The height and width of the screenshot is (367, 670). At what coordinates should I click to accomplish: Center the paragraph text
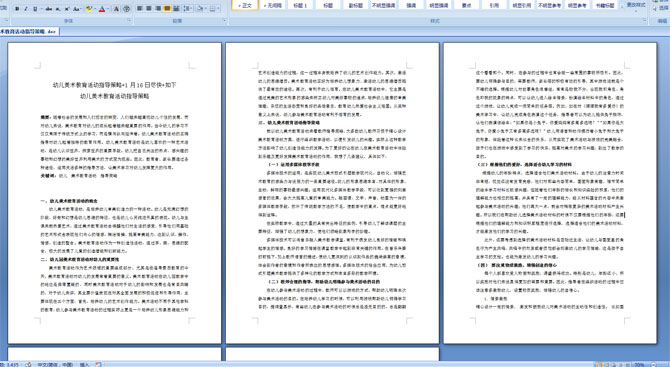(149, 8)
